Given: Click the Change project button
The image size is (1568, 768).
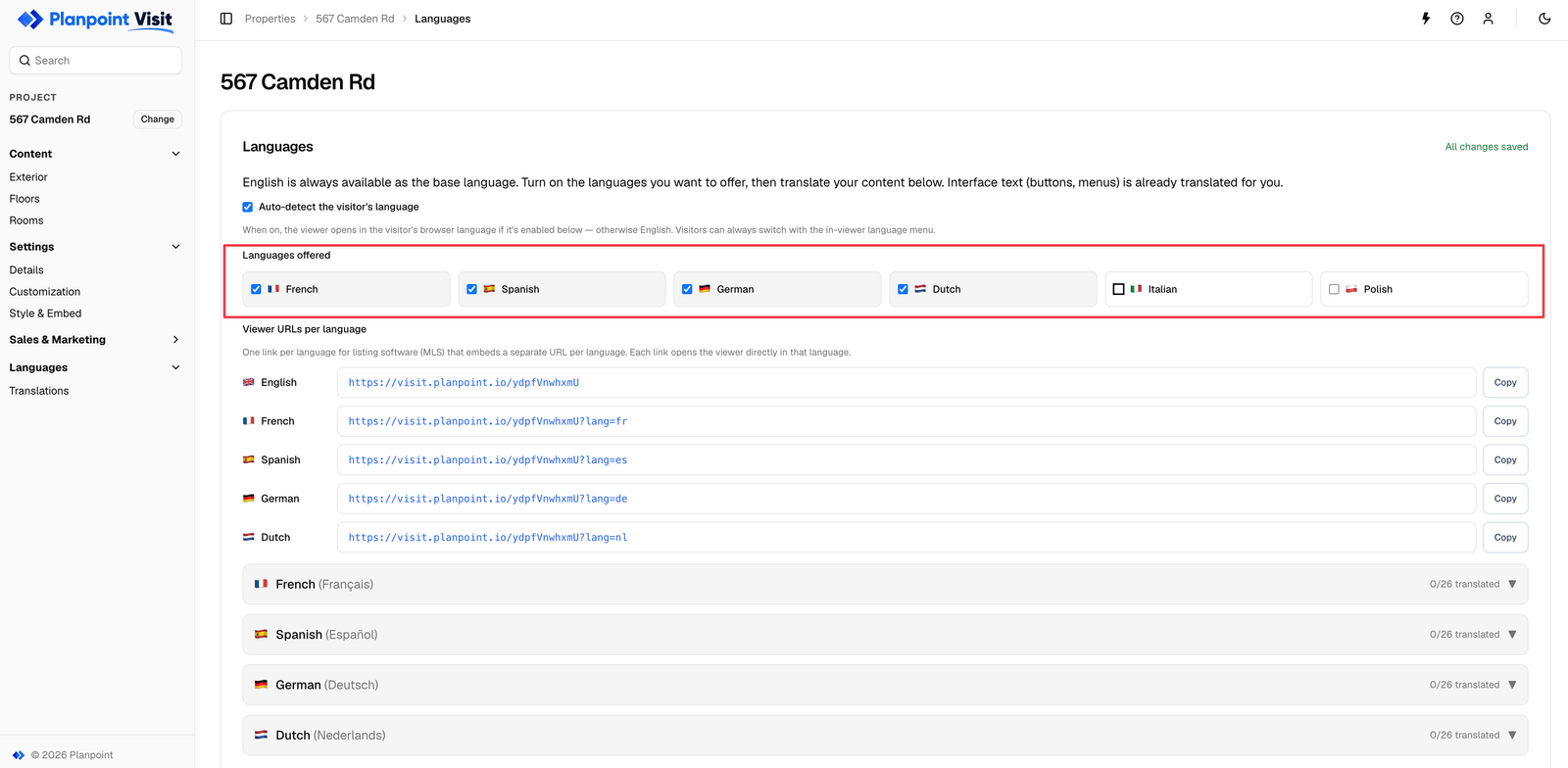Looking at the screenshot, I should [158, 120].
